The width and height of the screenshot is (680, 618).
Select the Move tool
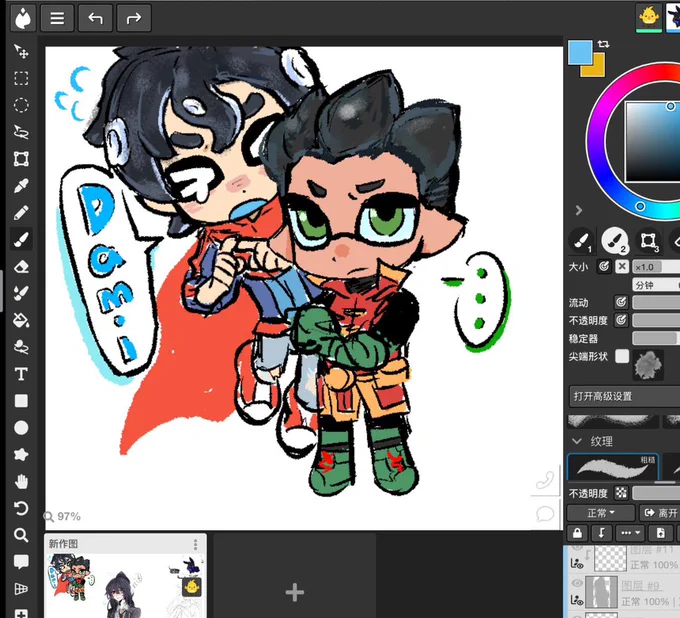pyautogui.click(x=21, y=52)
